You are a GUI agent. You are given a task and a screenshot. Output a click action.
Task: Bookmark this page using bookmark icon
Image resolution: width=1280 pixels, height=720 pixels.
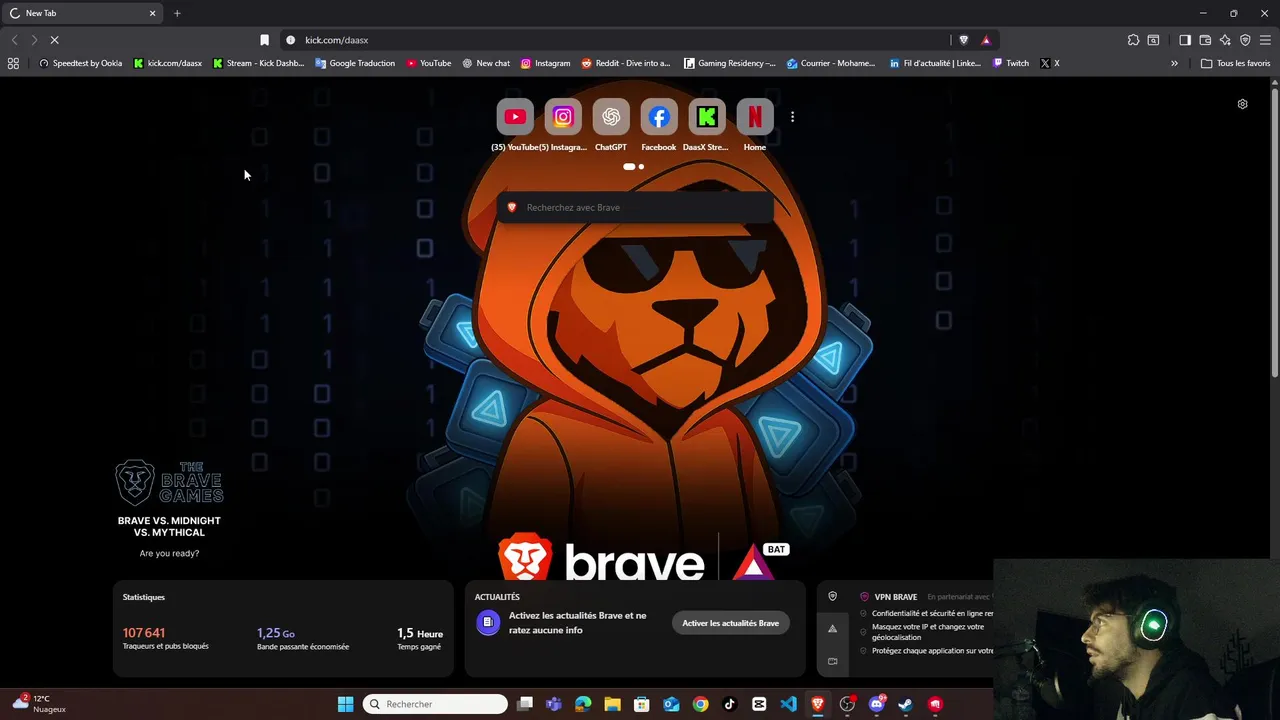pos(264,40)
